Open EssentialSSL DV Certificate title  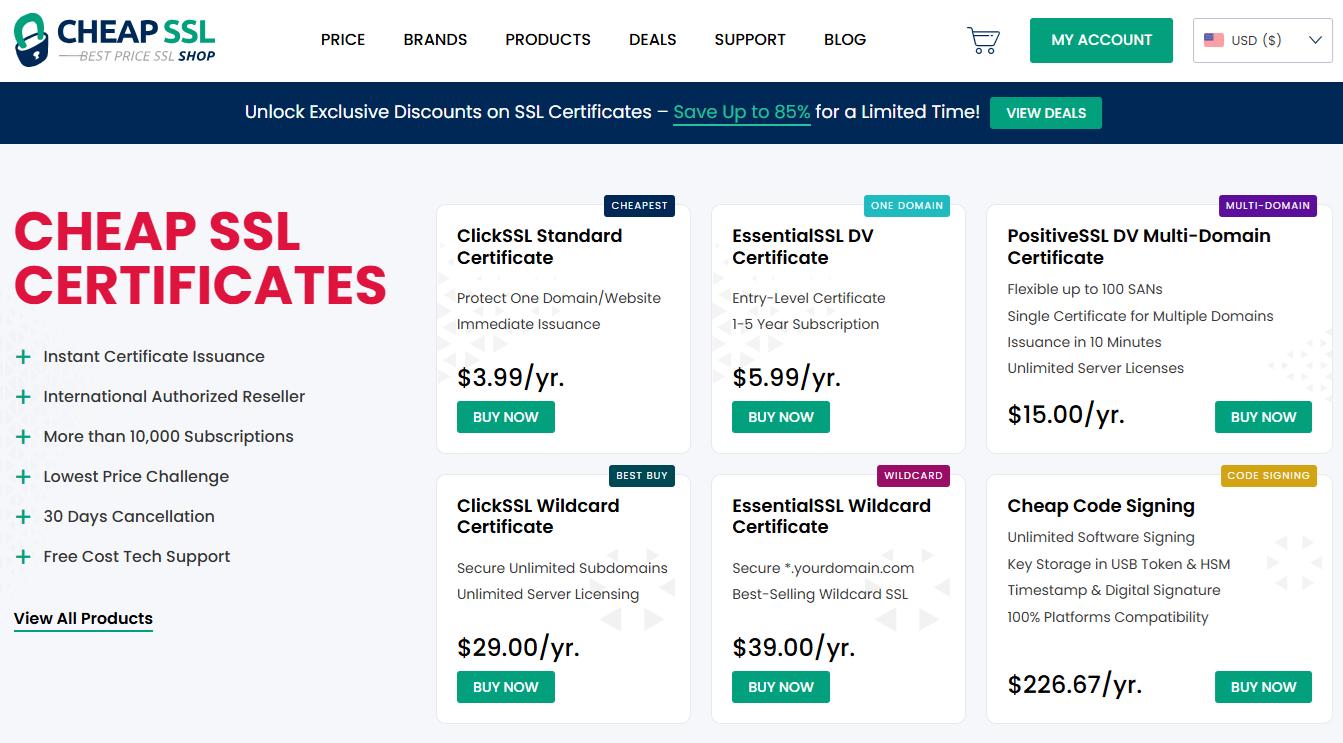(x=803, y=247)
